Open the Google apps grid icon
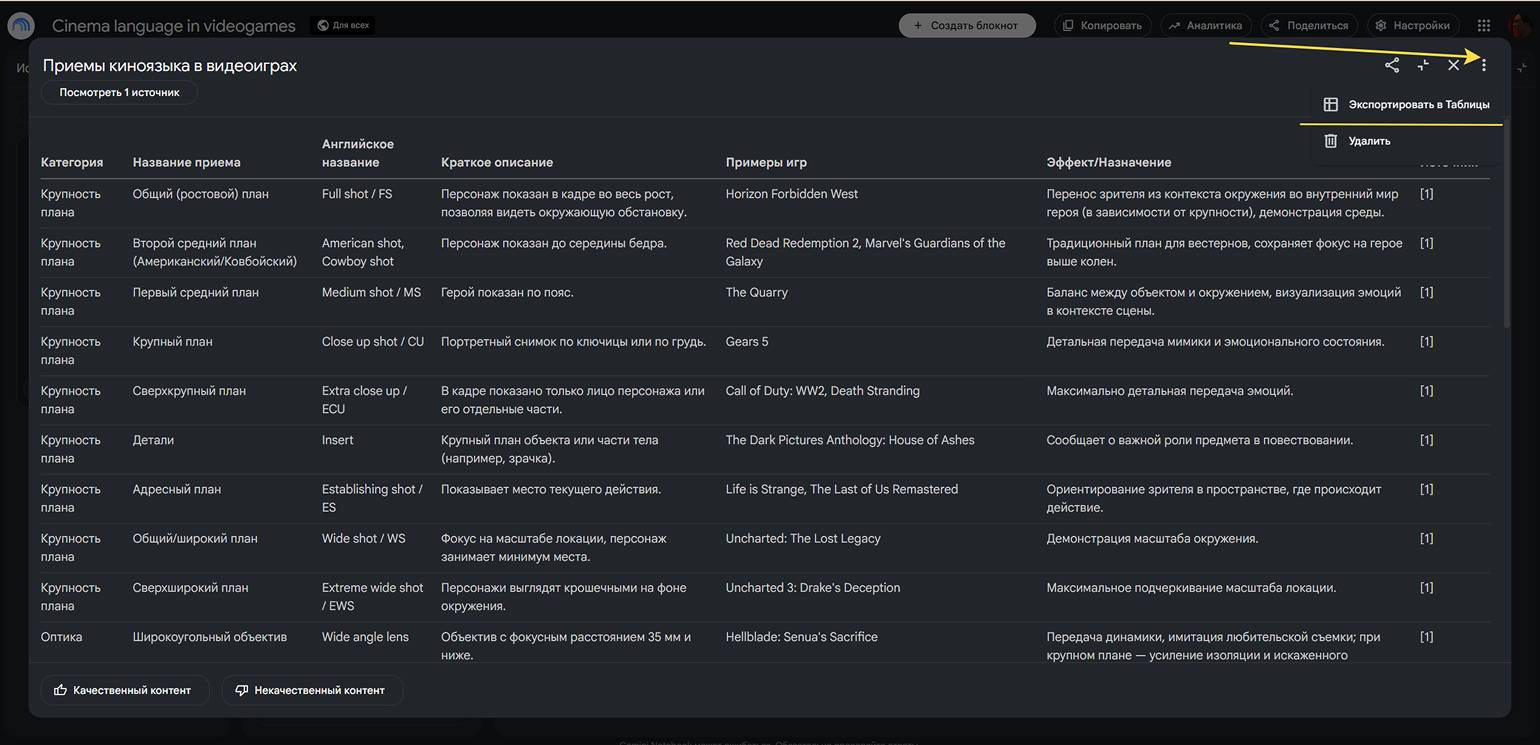 [1484, 26]
